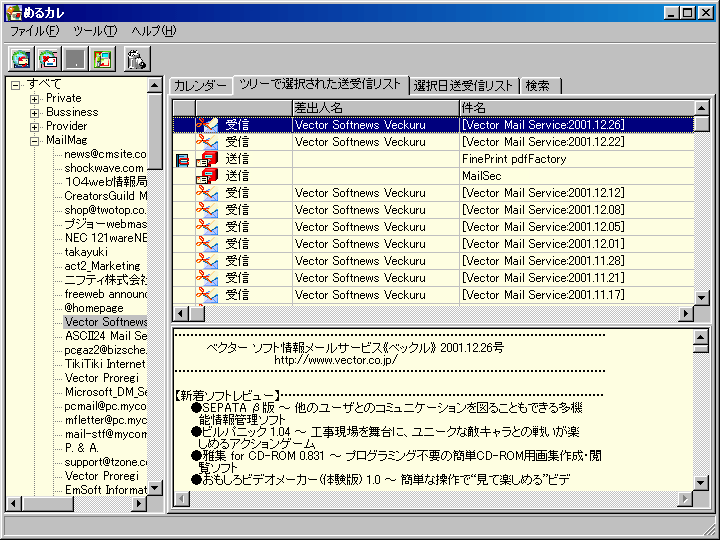Click the received-mail icon on the 2001.12.05 row
The height and width of the screenshot is (540, 720).
207,227
